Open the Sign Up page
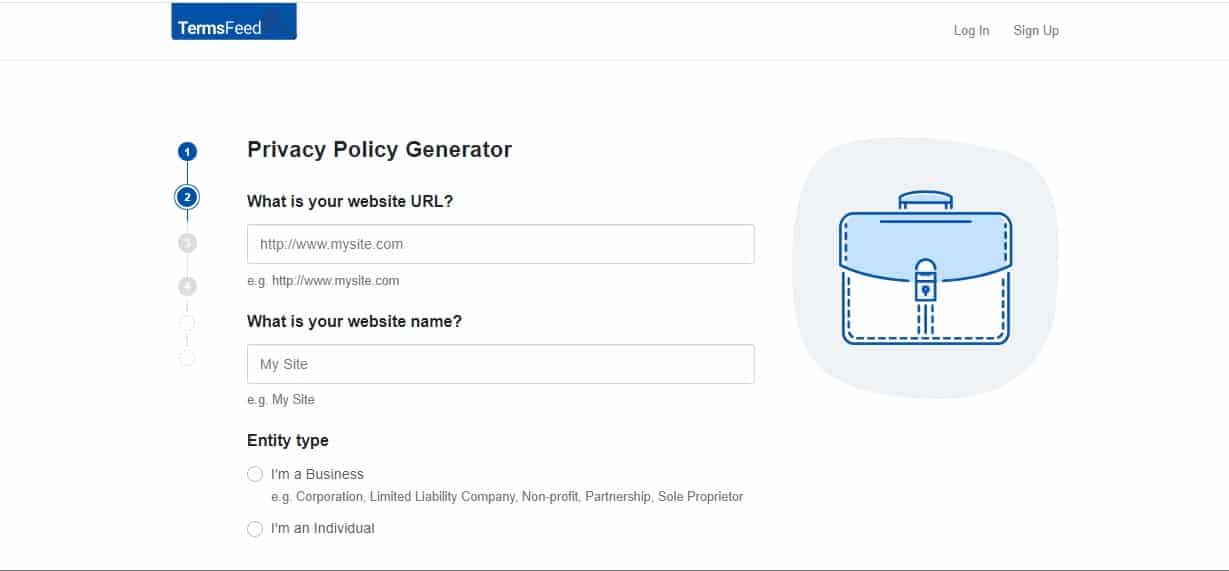The width and height of the screenshot is (1229, 571). pyautogui.click(x=1036, y=31)
